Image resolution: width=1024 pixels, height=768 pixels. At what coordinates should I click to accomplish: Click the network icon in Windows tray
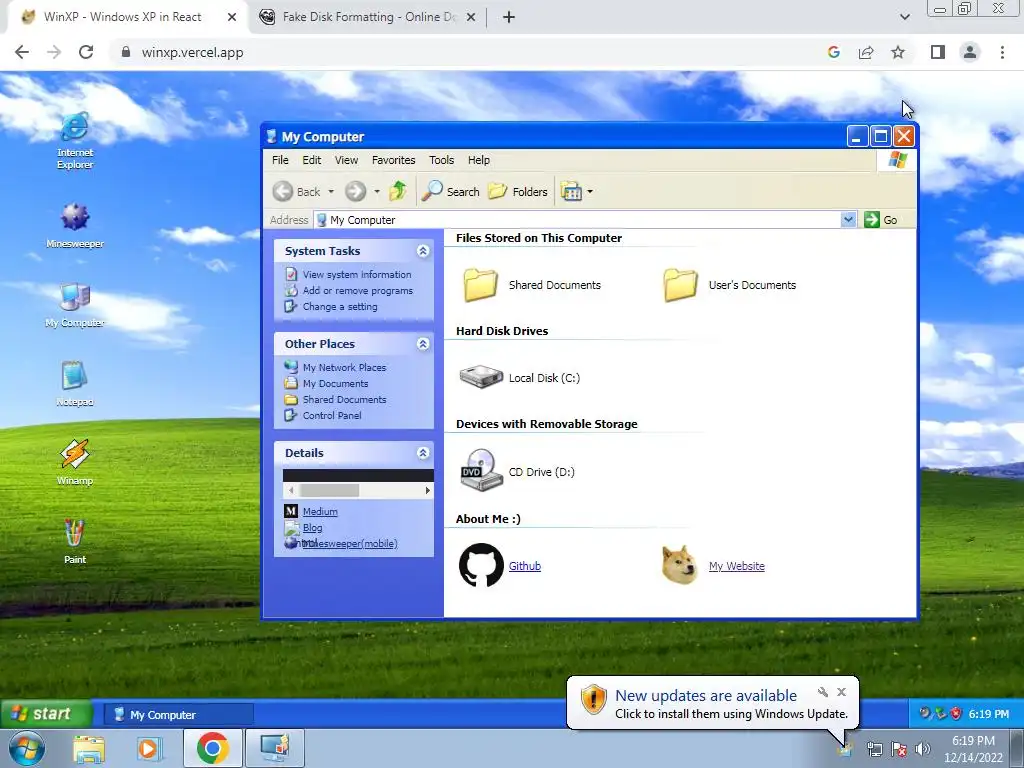pyautogui.click(x=874, y=749)
